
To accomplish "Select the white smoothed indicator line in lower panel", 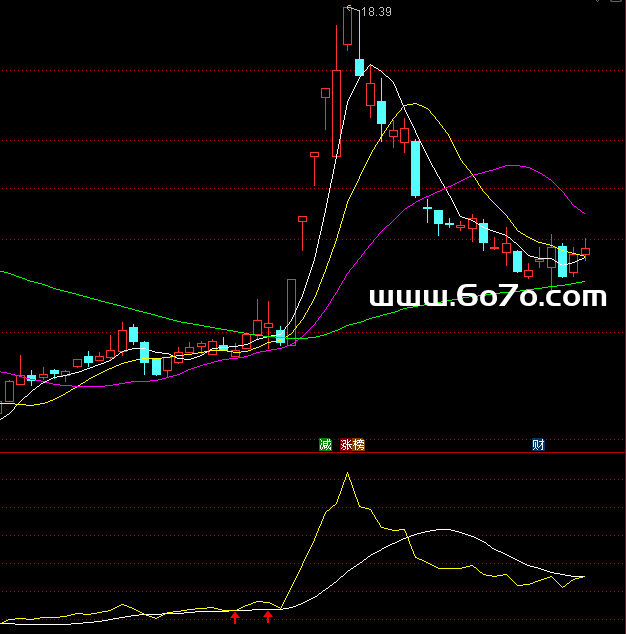I will (440, 530).
